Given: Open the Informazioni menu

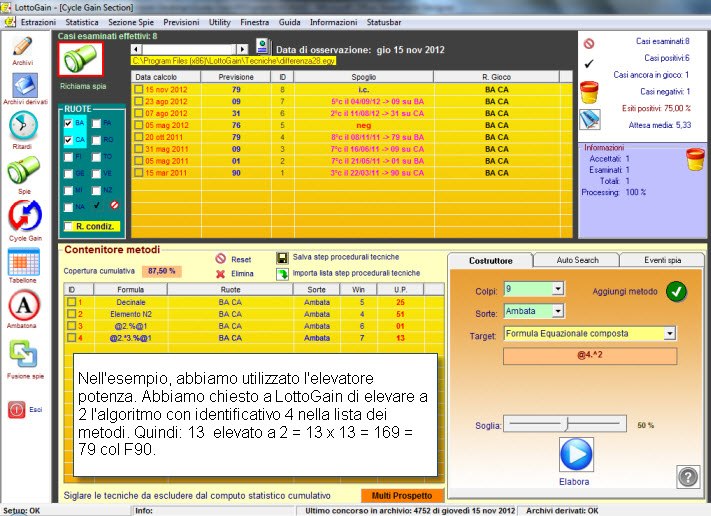Looking at the screenshot, I should coord(333,22).
